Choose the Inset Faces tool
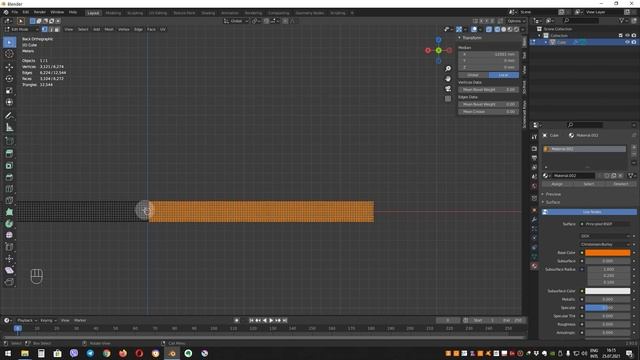 (x=9, y=165)
